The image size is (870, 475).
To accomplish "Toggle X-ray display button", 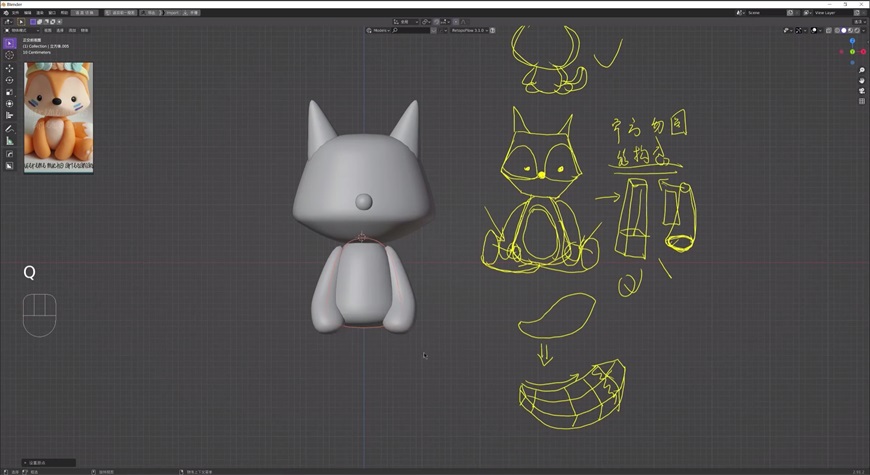I will tap(829, 31).
